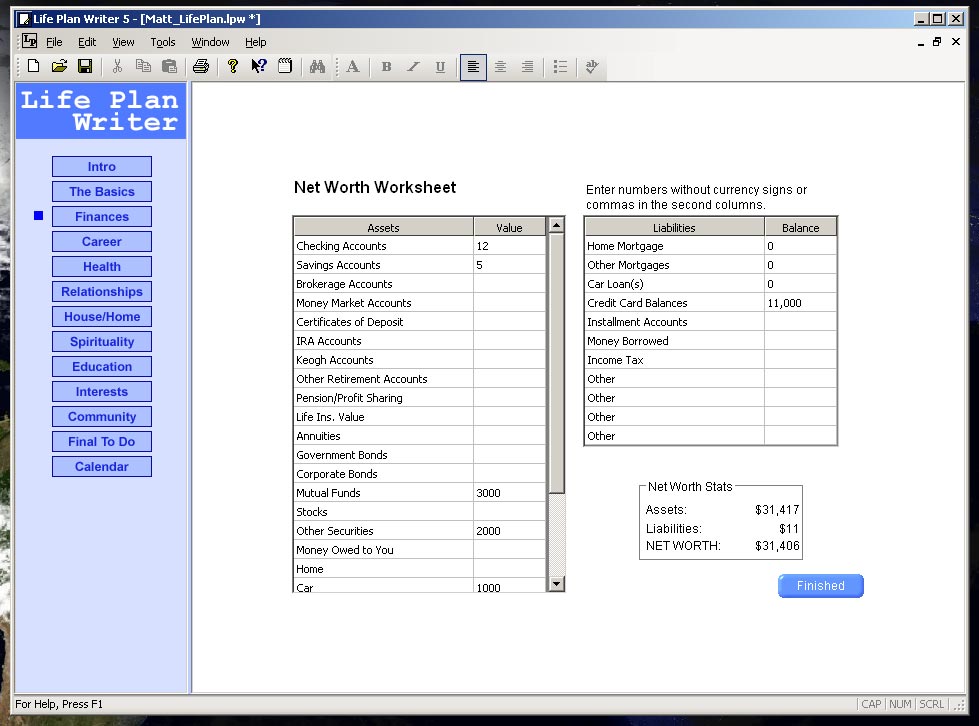Open a file using the folder icon
Viewport: 979px width, 726px height.
click(x=59, y=66)
